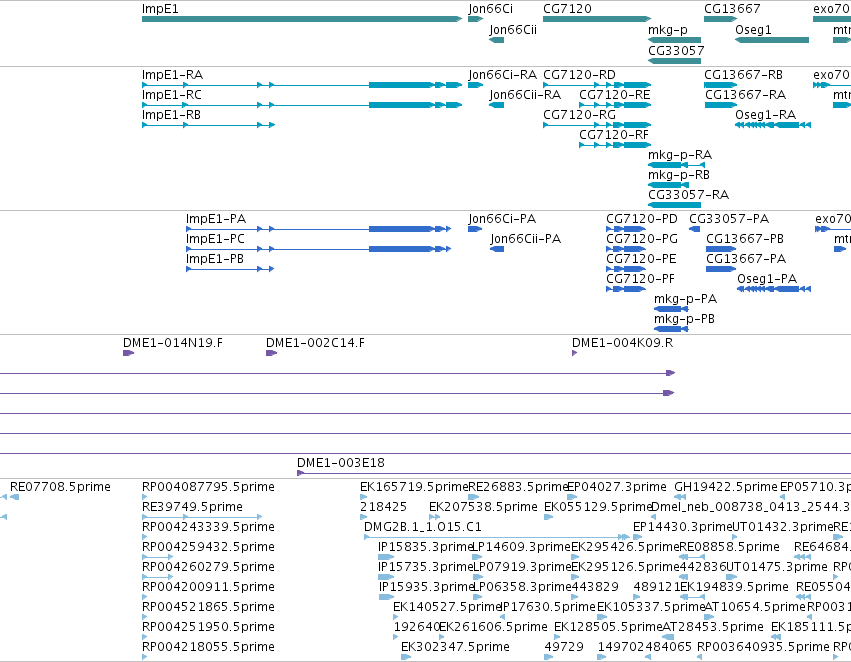This screenshot has width=851, height=662.
Task: Select the CG7120-RD transcript label
Action: (x=580, y=74)
